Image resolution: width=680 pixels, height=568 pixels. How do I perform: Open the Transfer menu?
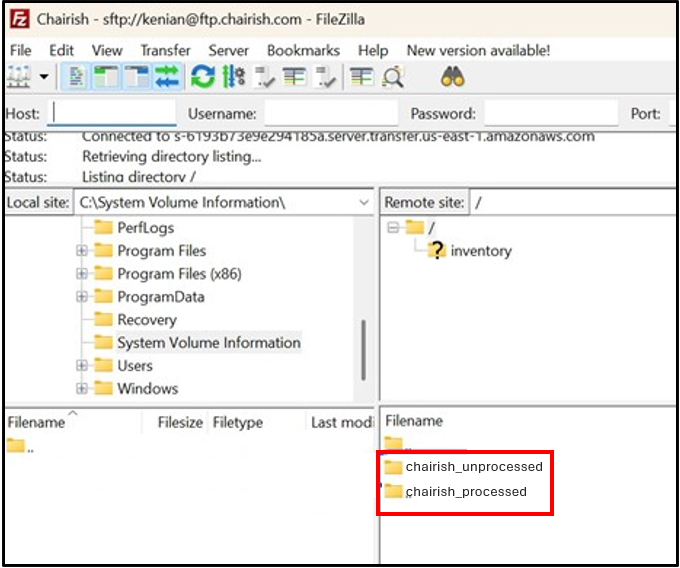click(165, 50)
